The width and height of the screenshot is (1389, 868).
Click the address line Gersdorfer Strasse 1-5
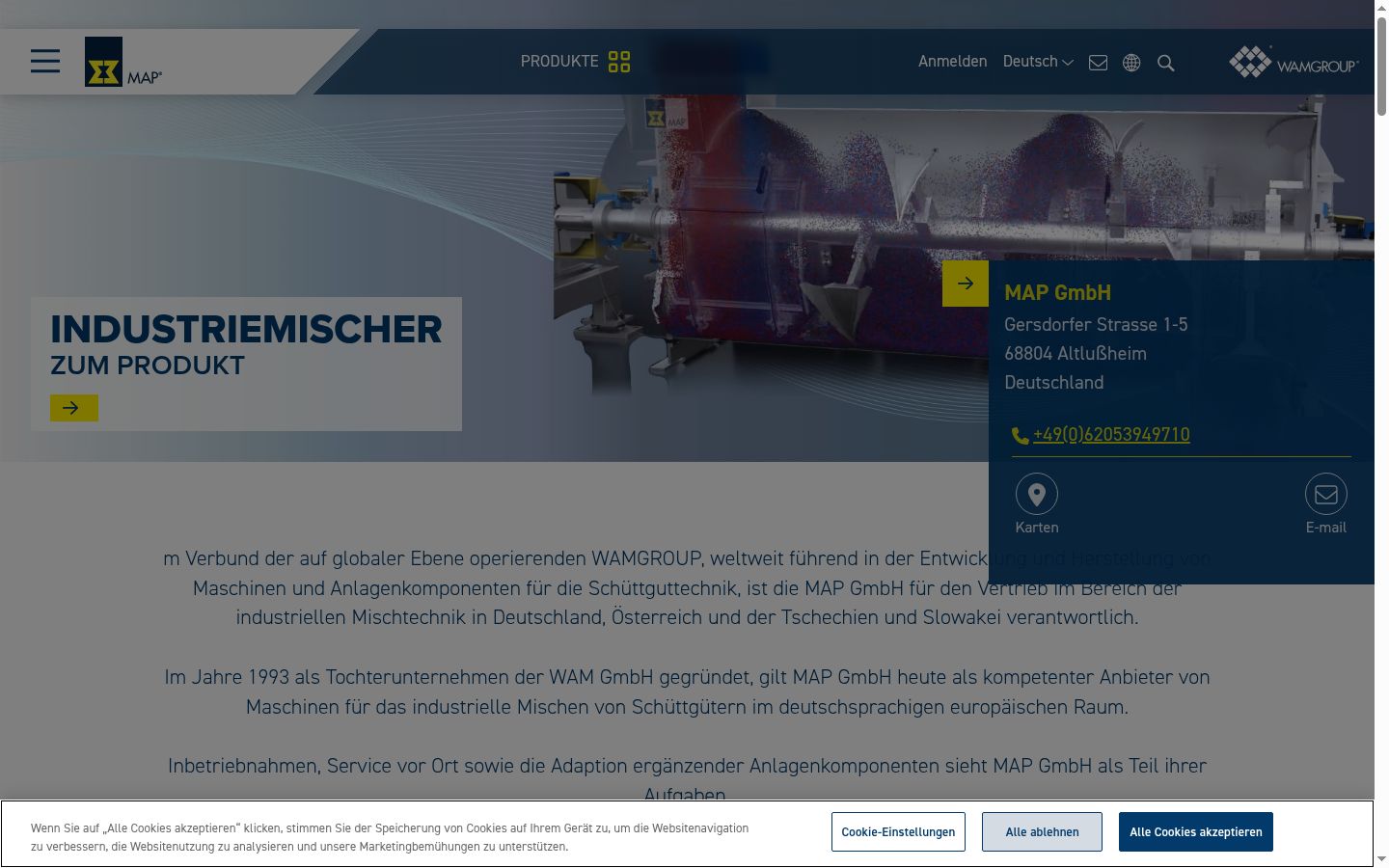coord(1096,324)
